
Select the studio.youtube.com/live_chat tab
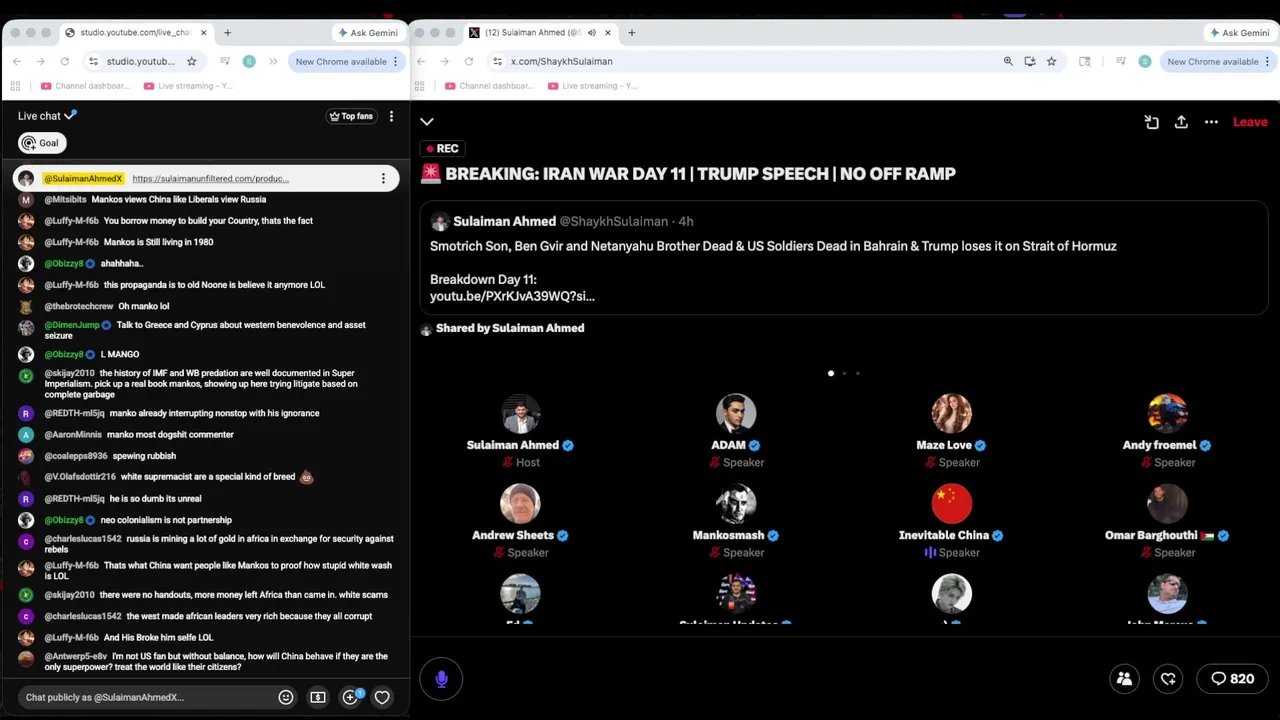pyautogui.click(x=135, y=33)
